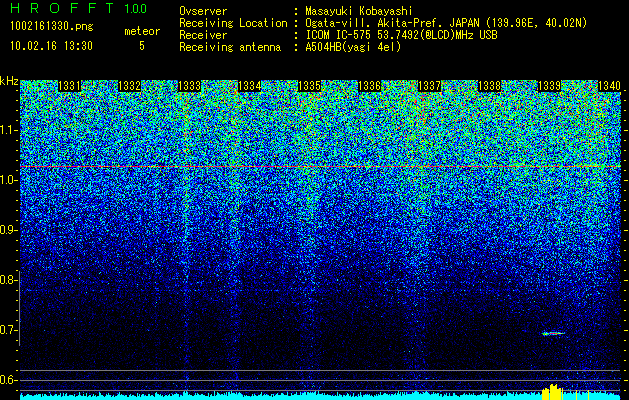
Task: Click the ICOM IC-575 receiver text
Action: click(401, 35)
